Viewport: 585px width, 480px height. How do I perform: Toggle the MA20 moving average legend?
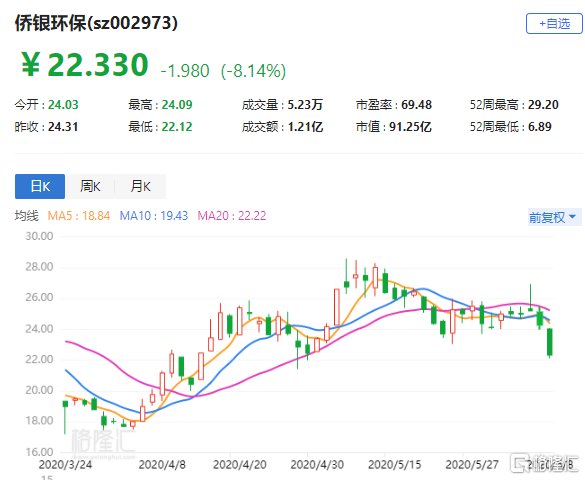point(232,216)
